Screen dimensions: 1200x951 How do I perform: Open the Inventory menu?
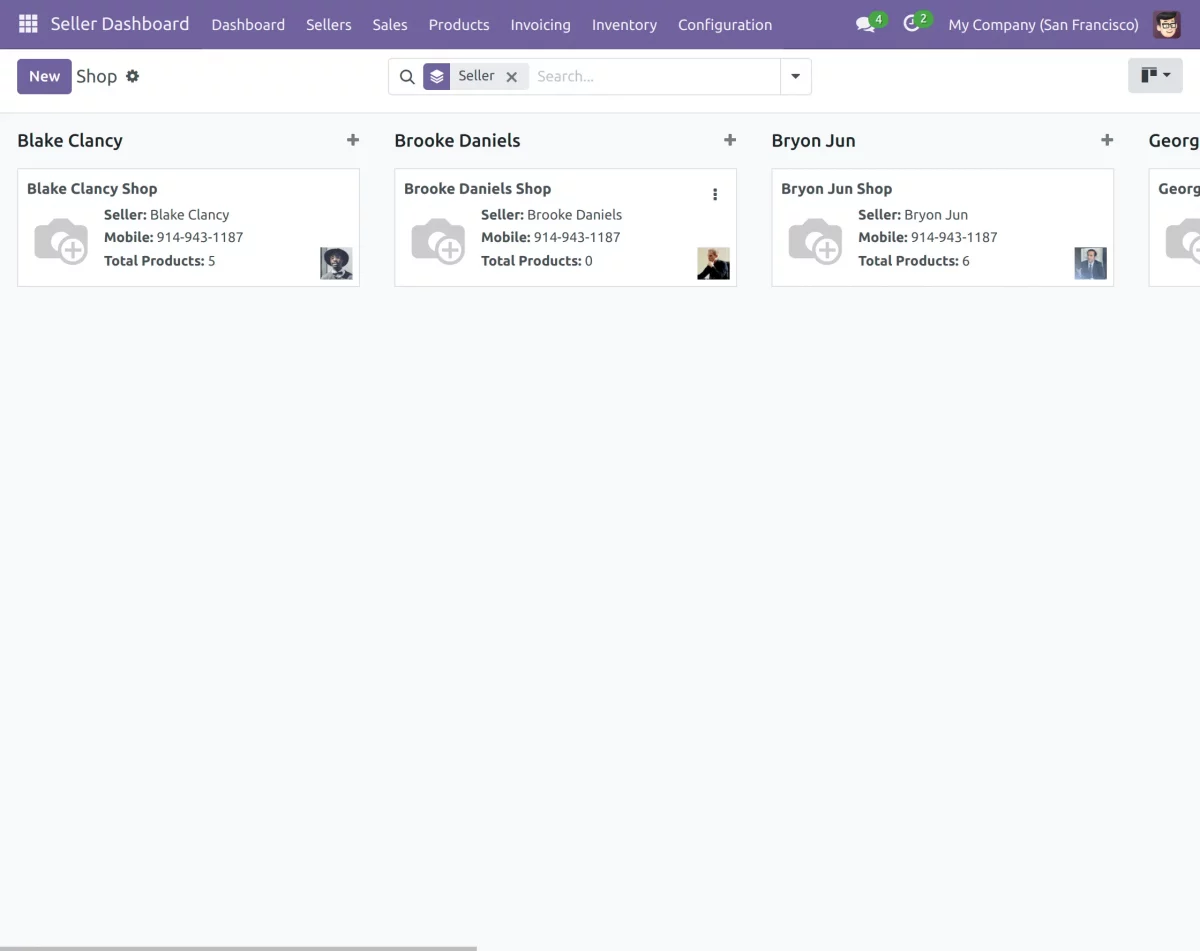point(624,25)
